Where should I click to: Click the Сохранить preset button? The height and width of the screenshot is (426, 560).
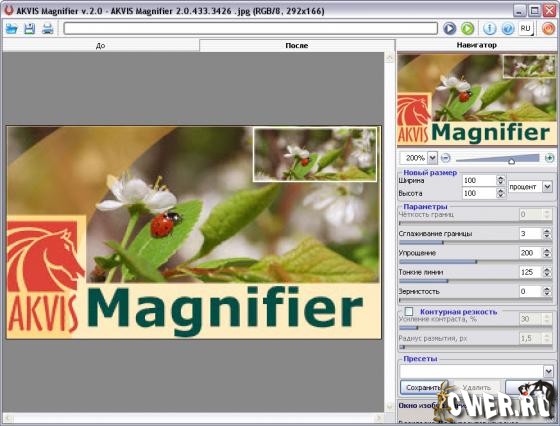[x=423, y=387]
